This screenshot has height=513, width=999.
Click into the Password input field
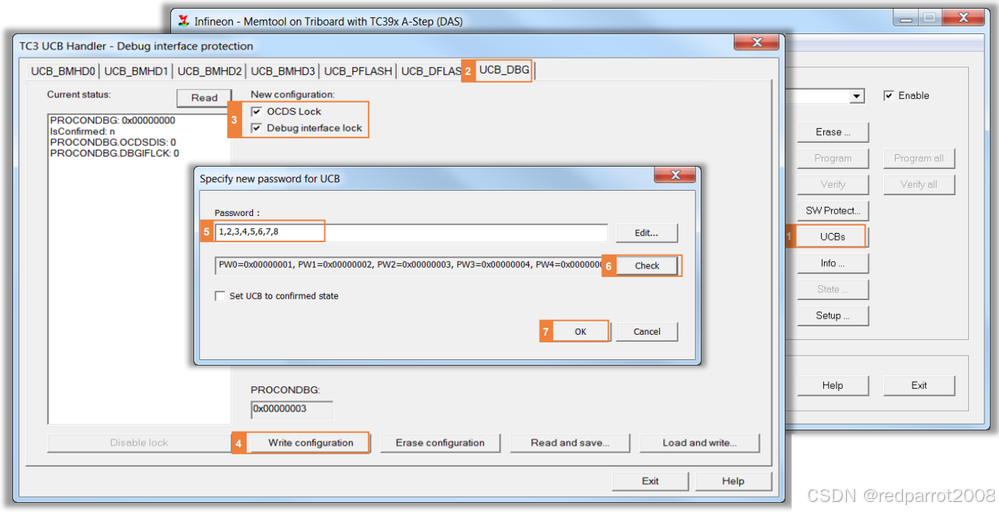coord(411,232)
